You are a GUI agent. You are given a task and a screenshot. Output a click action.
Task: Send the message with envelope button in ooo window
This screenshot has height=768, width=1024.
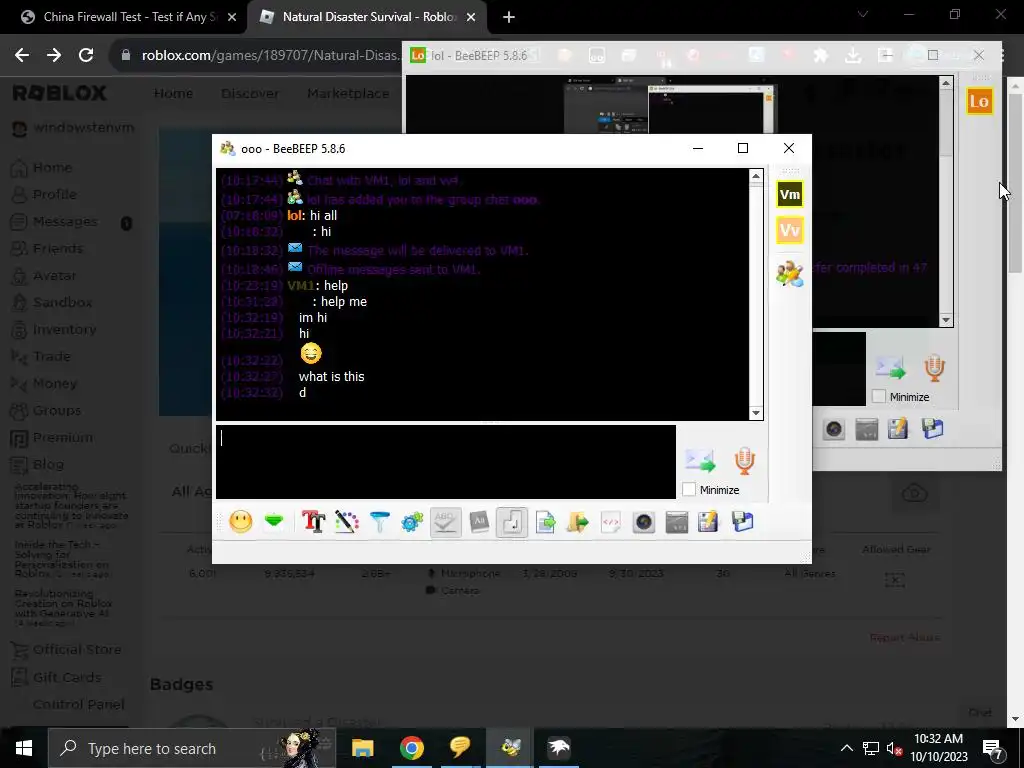(x=700, y=460)
